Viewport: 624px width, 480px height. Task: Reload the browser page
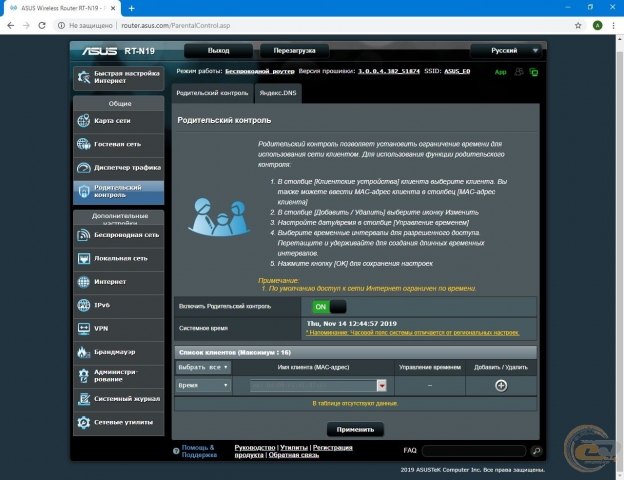pos(42,25)
